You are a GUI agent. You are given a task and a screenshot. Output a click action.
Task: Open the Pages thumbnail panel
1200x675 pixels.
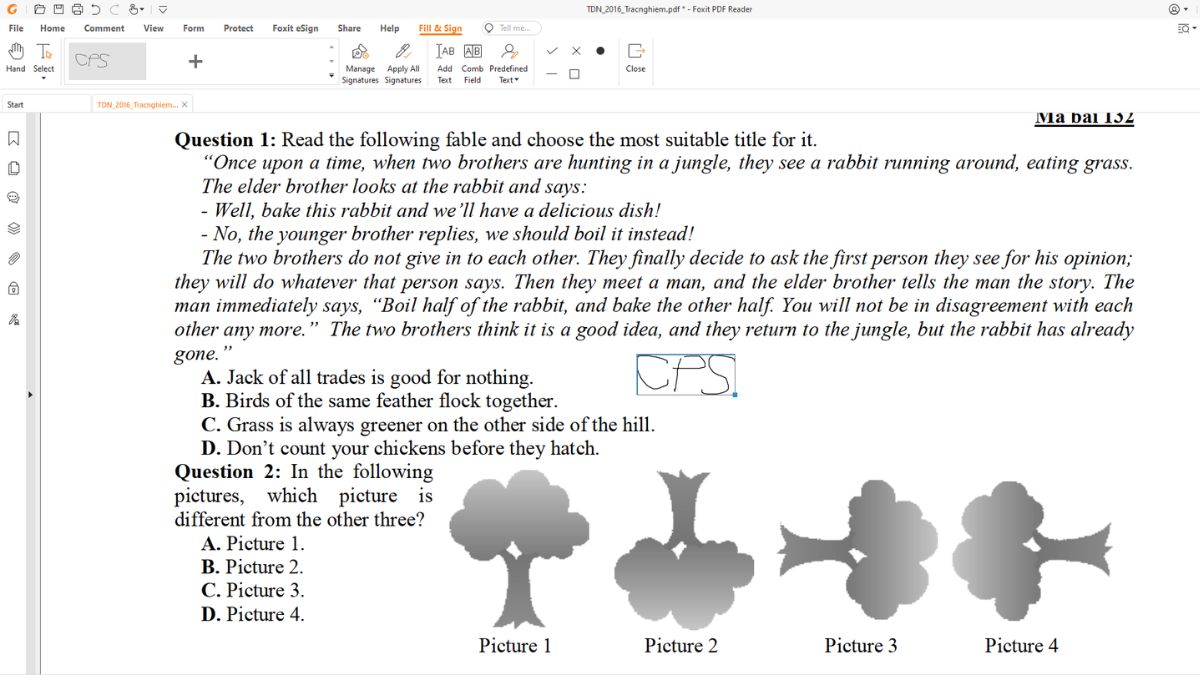(x=14, y=168)
